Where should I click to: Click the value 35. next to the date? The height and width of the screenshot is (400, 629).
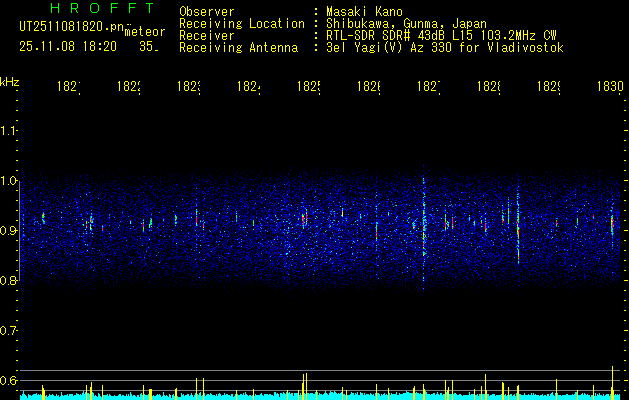pos(149,47)
